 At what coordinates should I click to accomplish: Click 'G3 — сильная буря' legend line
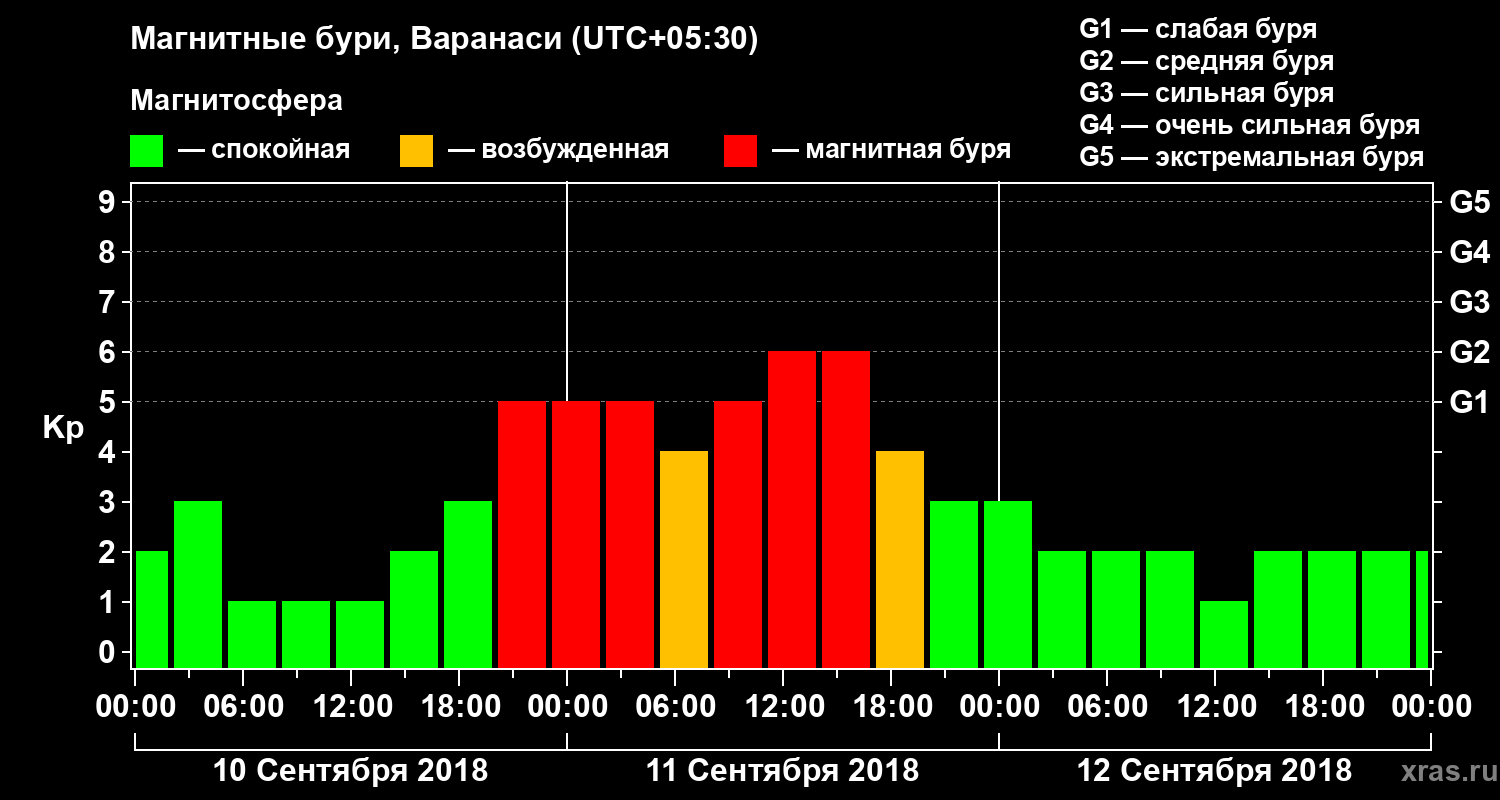[1206, 93]
